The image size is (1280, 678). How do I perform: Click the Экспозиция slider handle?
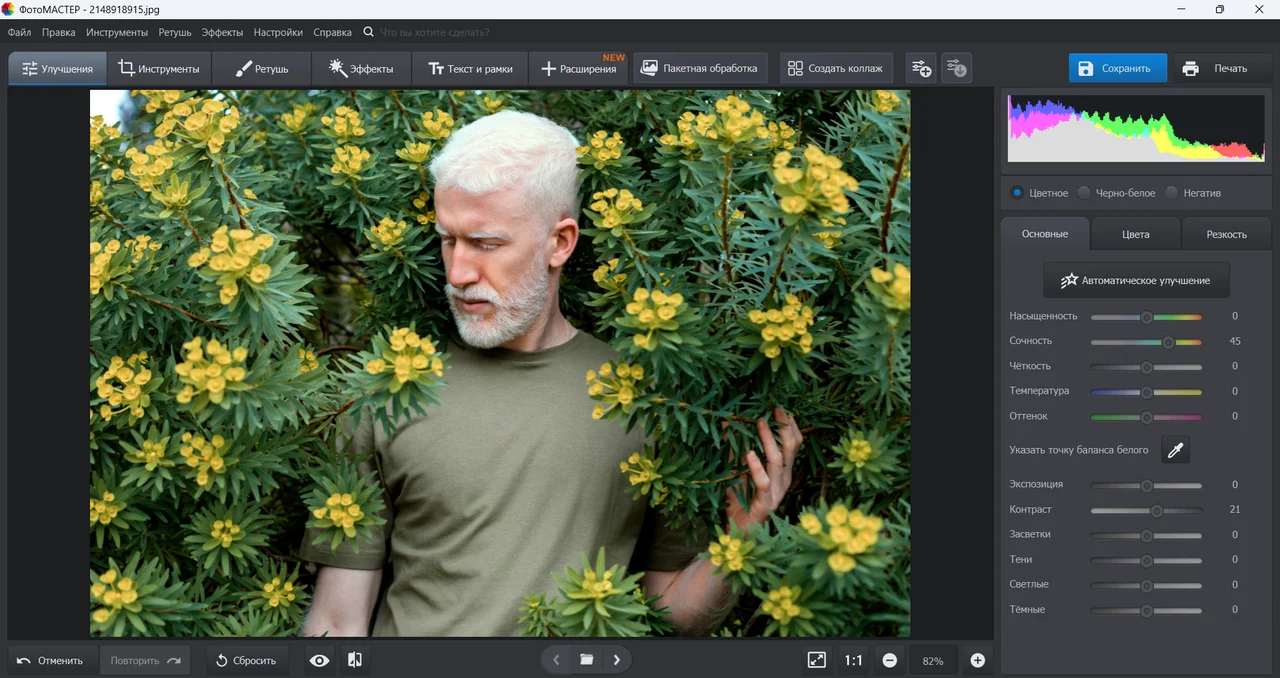tap(1147, 485)
